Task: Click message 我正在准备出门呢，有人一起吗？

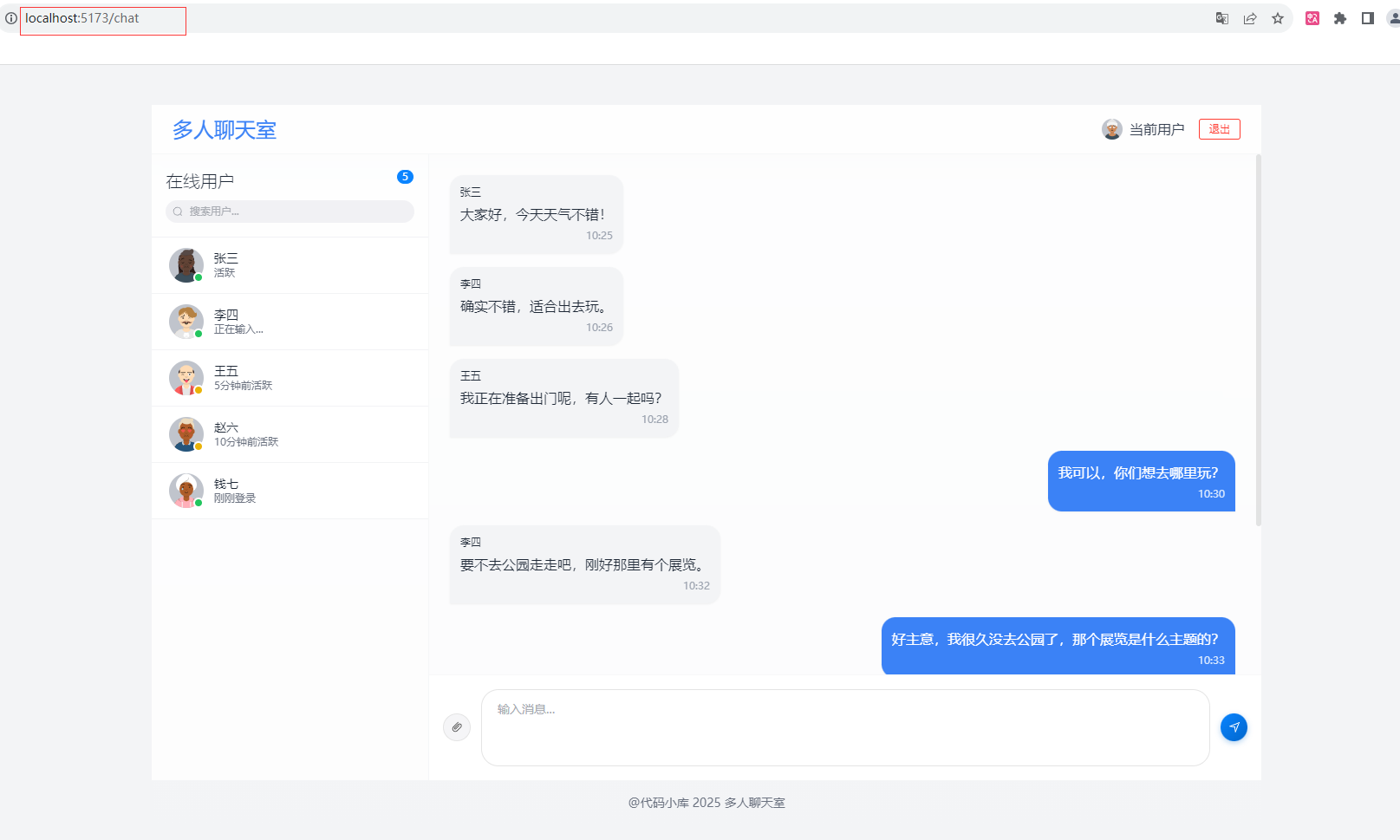Action: (562, 399)
